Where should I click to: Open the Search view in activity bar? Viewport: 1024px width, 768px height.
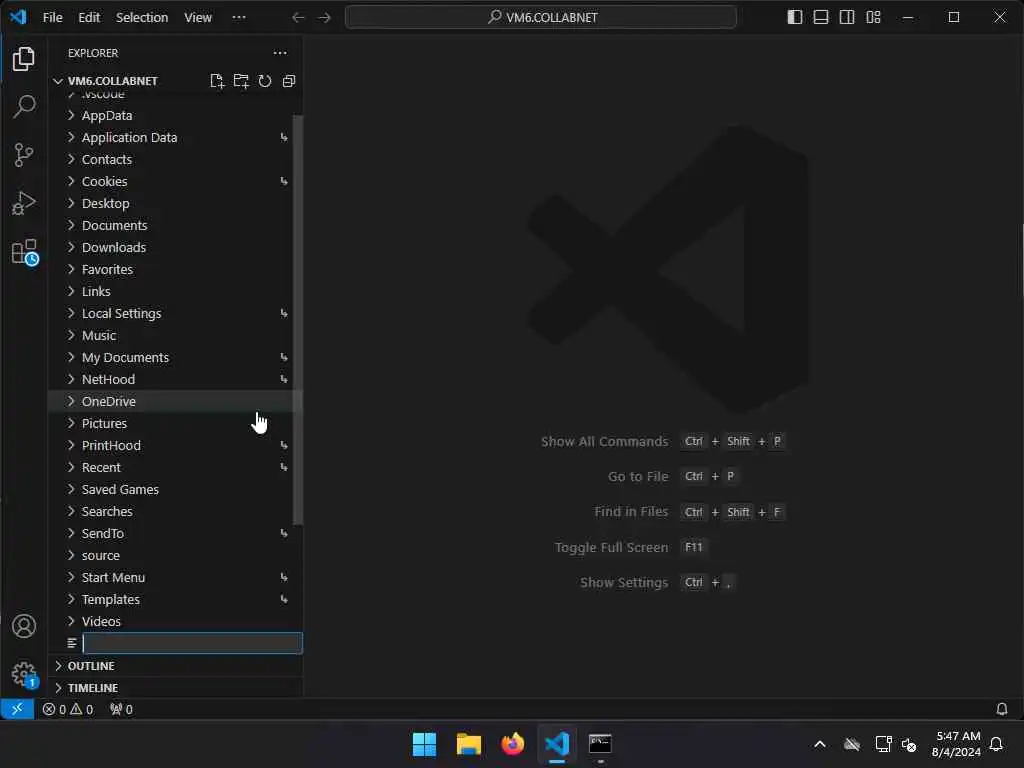tap(24, 106)
